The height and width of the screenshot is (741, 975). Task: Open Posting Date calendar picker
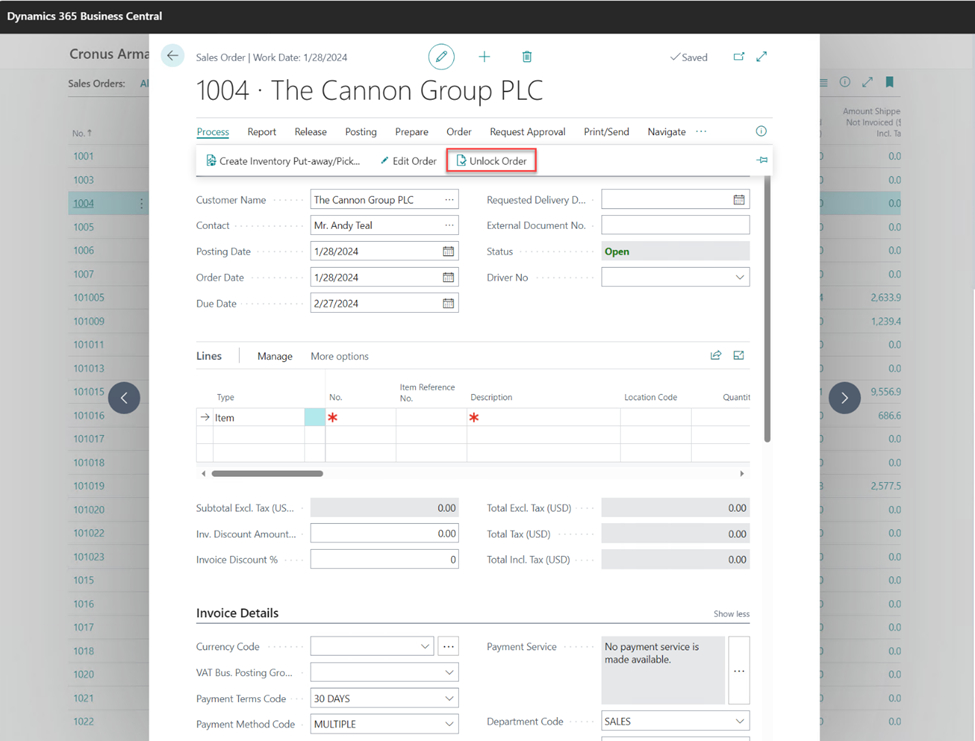click(448, 251)
